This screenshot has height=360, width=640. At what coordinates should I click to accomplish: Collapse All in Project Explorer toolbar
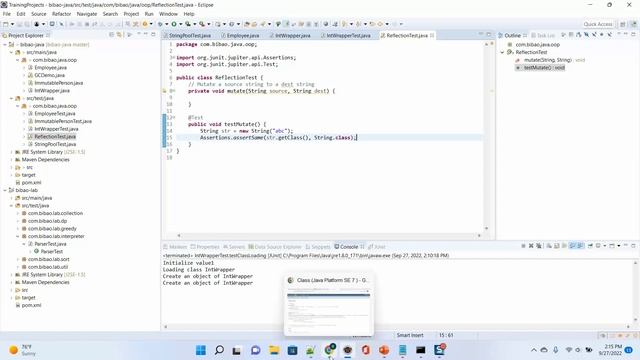pos(111,35)
